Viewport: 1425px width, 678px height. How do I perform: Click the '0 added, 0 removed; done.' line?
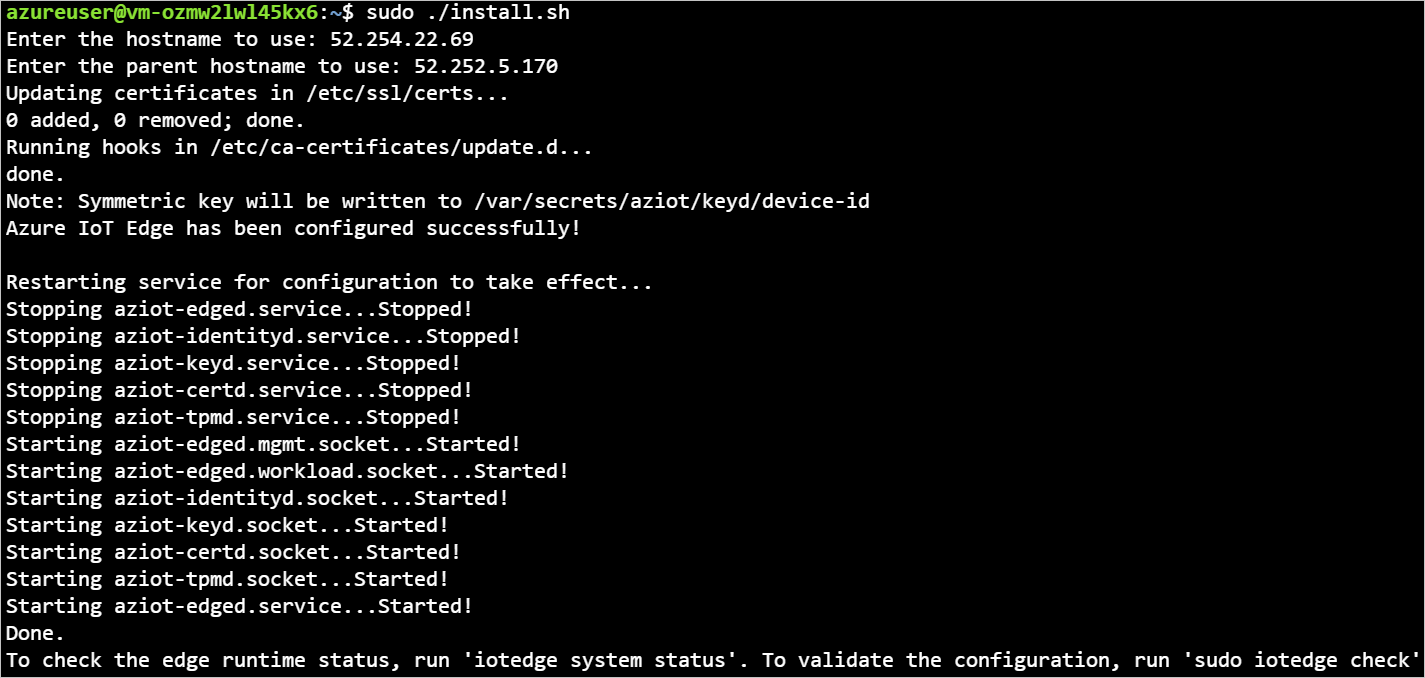point(155,121)
